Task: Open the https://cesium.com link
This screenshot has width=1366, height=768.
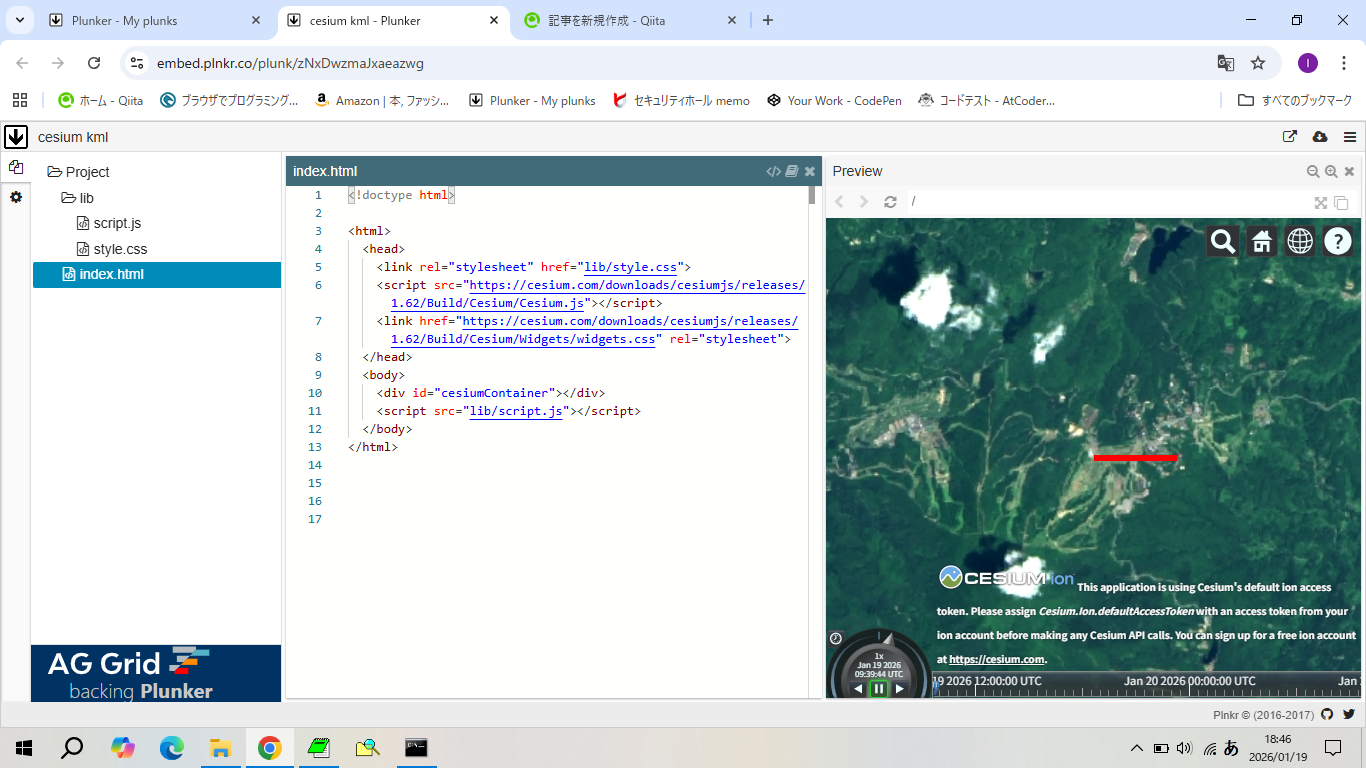Action: [x=996, y=659]
